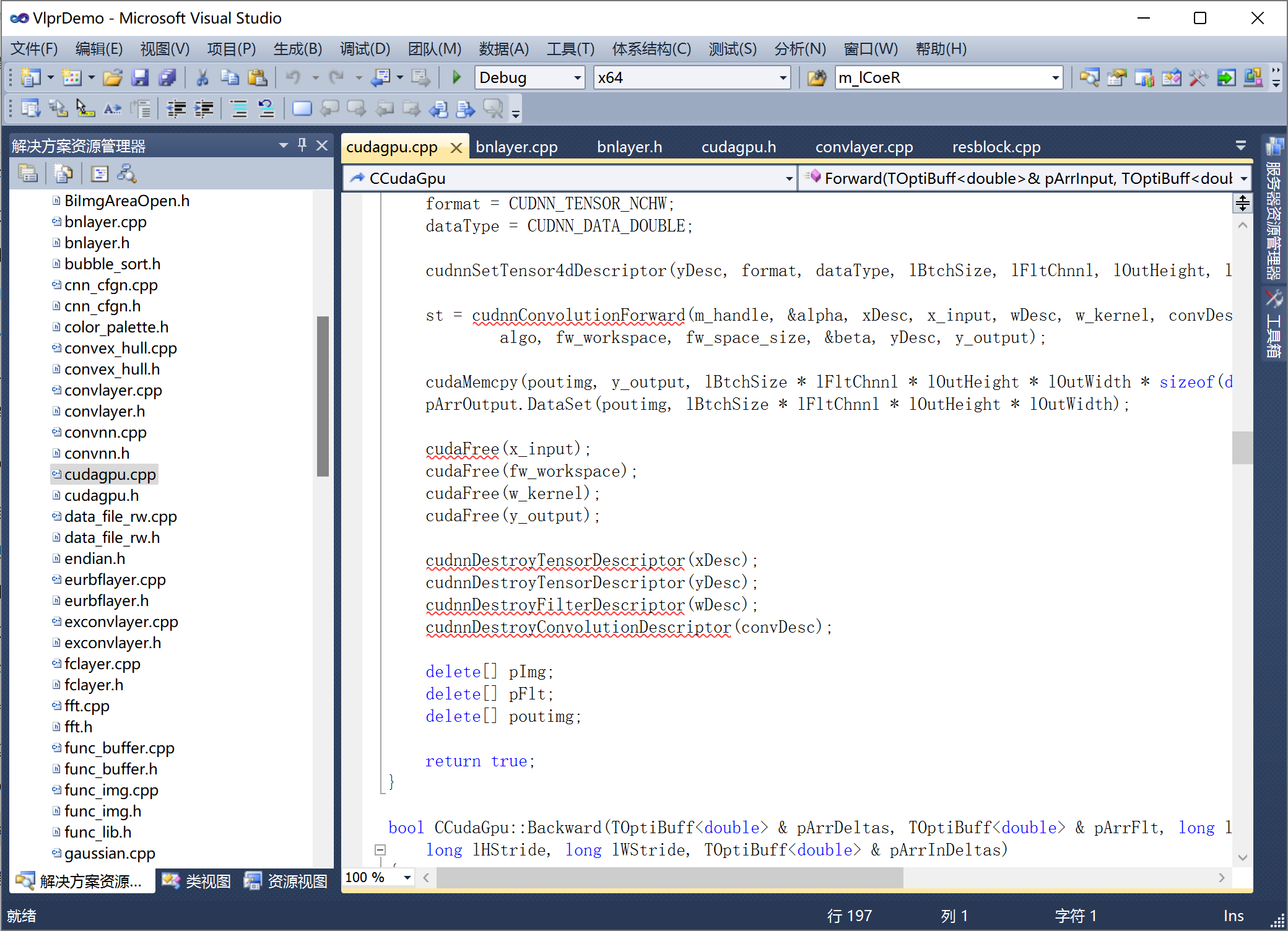The image size is (1288, 931).
Task: Open the 生成(B) build menu
Action: coord(298,49)
